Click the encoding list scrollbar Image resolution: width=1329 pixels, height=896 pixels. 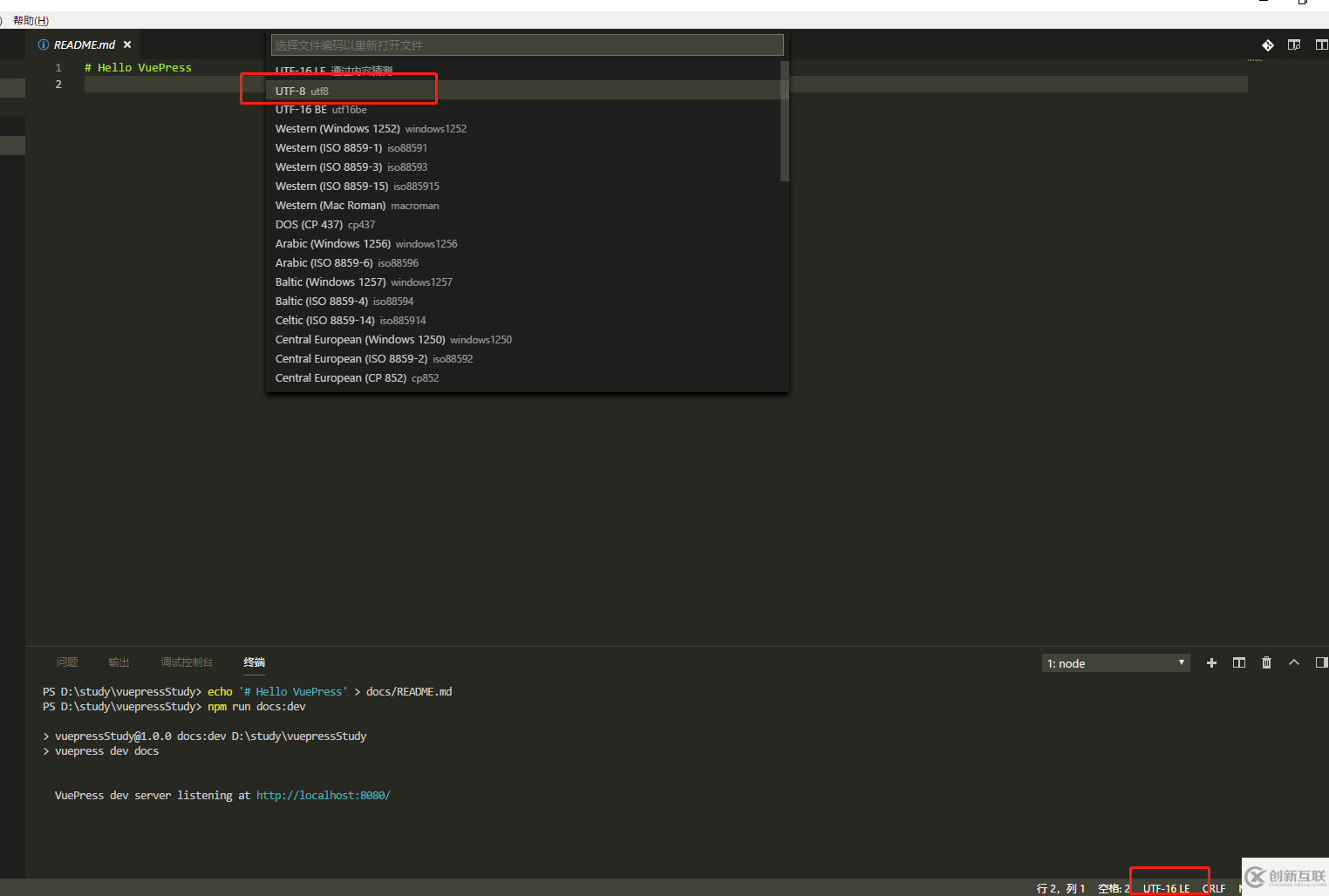pos(784,121)
